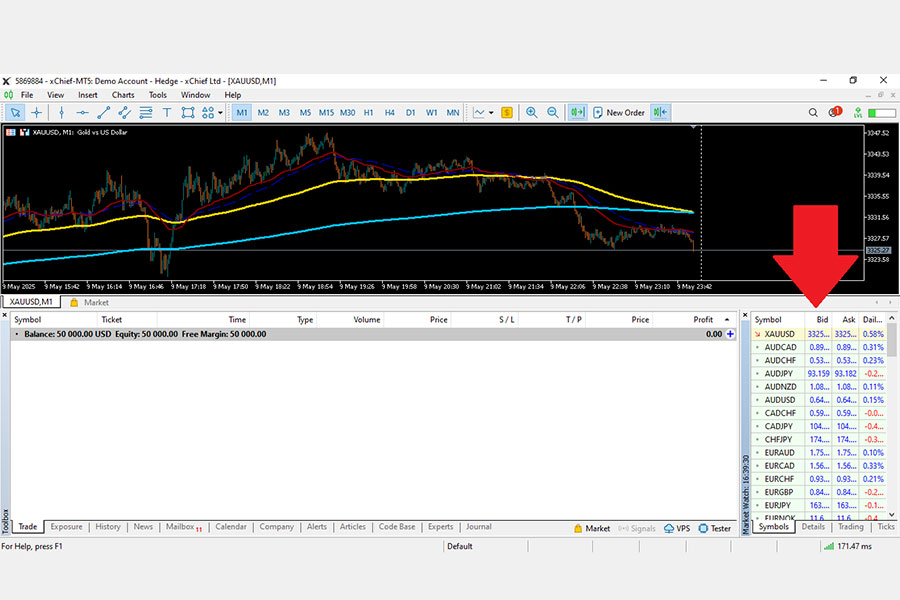Viewport: 900px width, 600px height.
Task: Click the Signals button in Toolbox
Action: tap(637, 528)
